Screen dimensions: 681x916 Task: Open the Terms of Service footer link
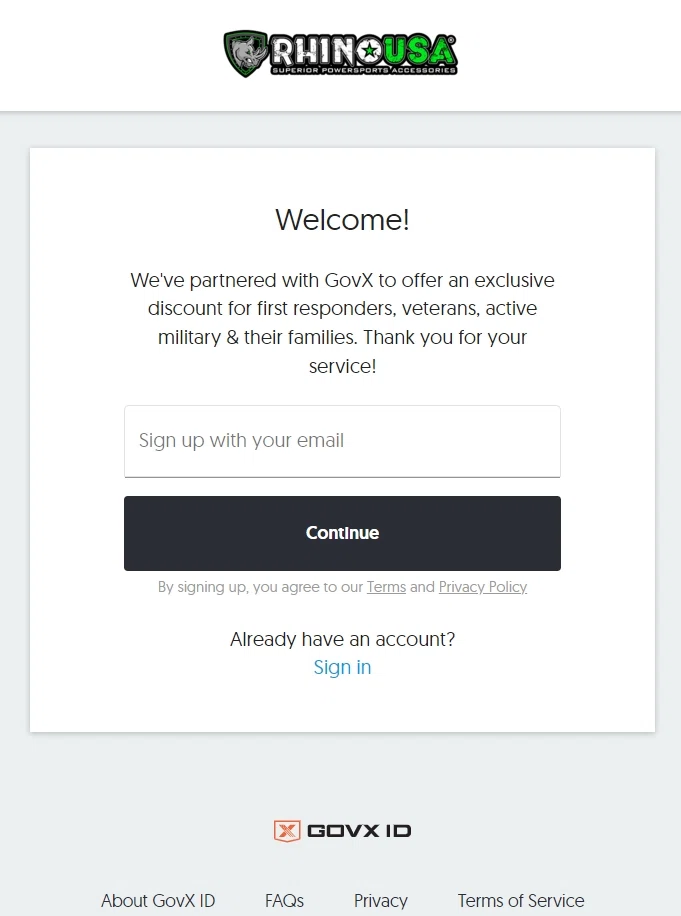pyautogui.click(x=520, y=900)
